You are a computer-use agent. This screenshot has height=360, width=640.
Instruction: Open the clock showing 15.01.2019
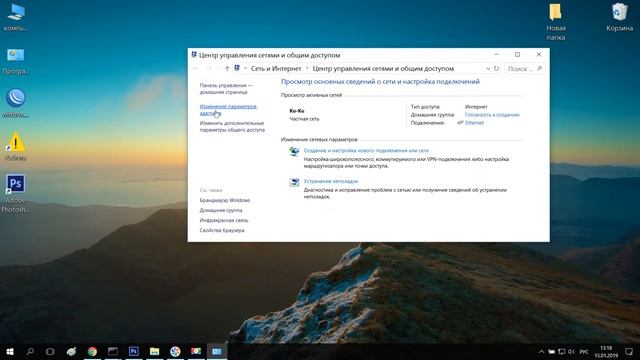tap(606, 352)
